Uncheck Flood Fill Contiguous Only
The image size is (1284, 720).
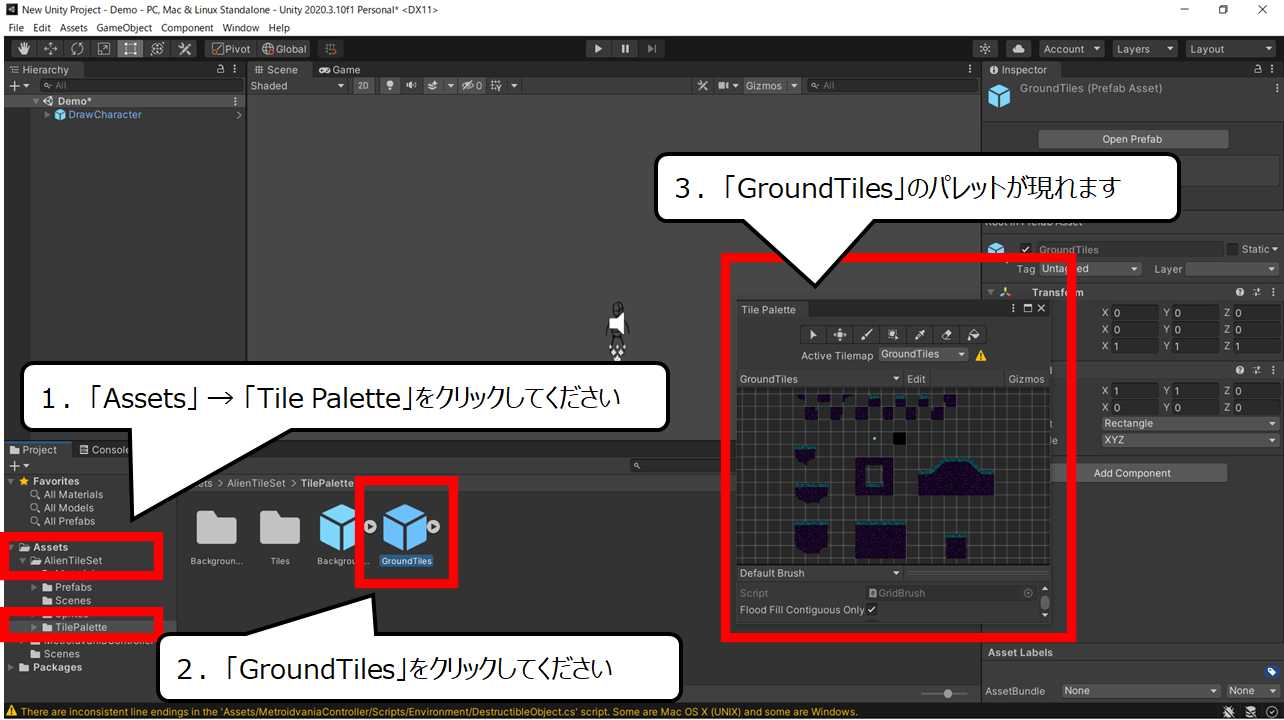coord(872,610)
